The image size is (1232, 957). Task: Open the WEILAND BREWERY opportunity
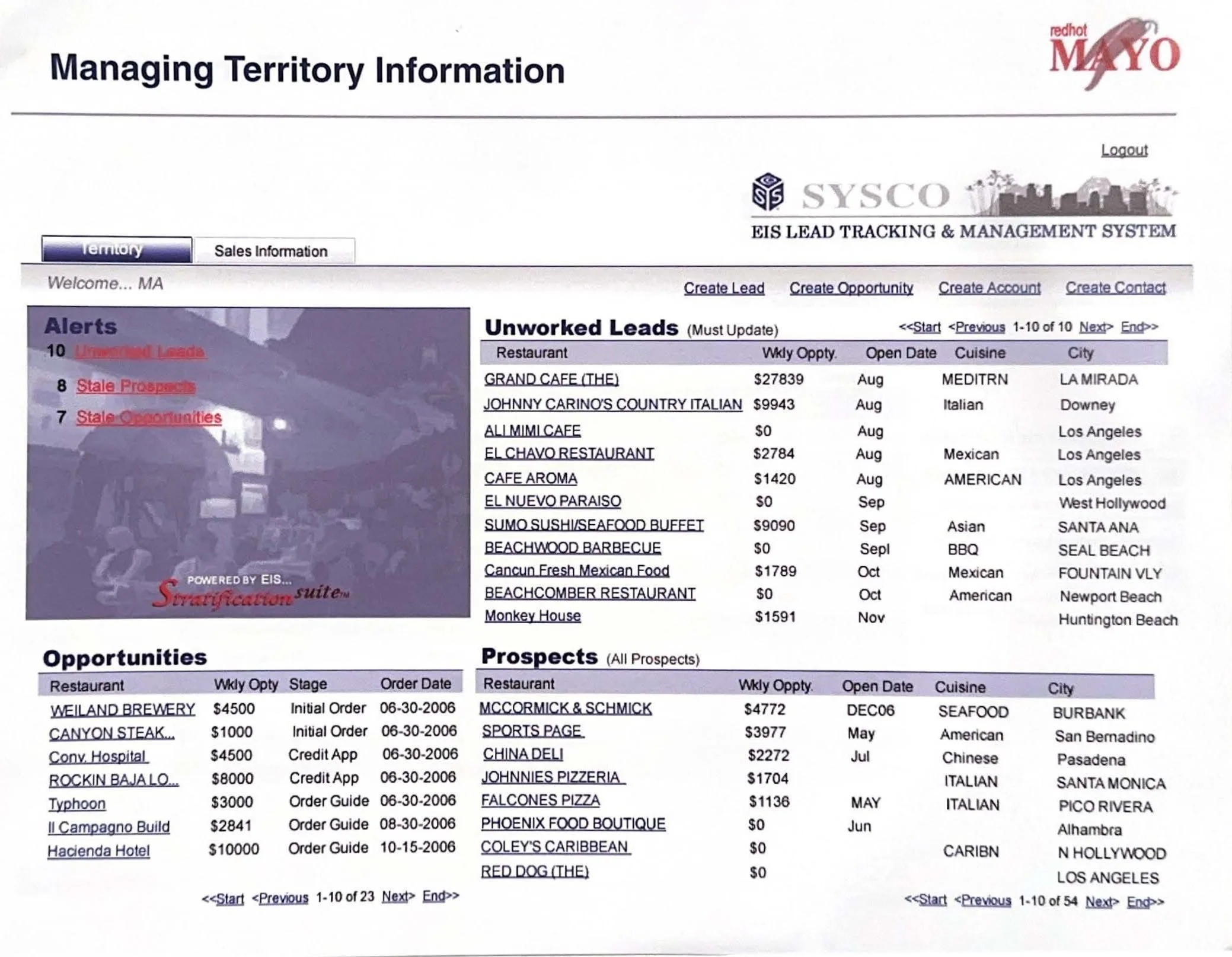[122, 710]
